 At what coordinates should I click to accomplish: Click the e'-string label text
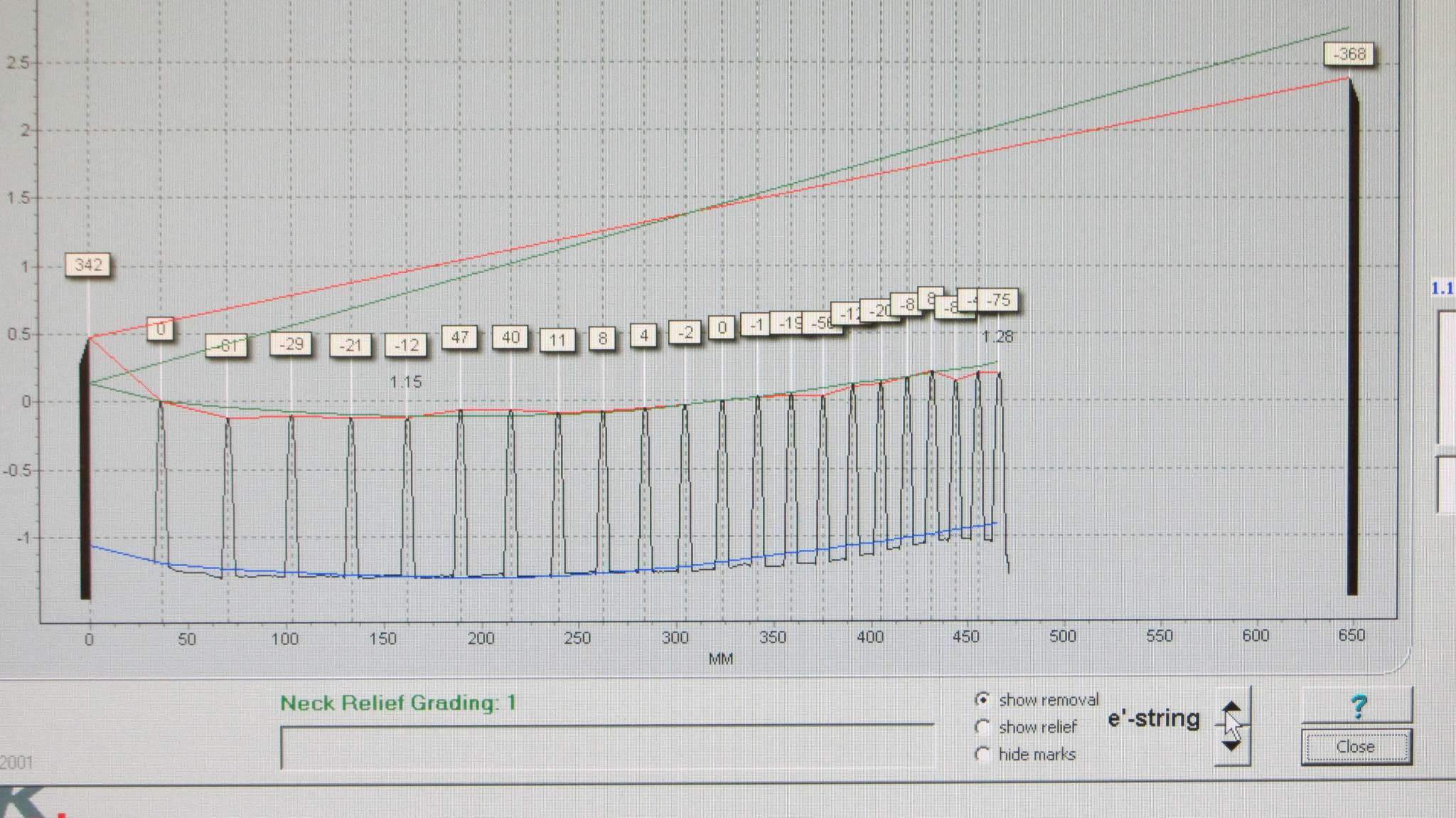(x=1154, y=718)
